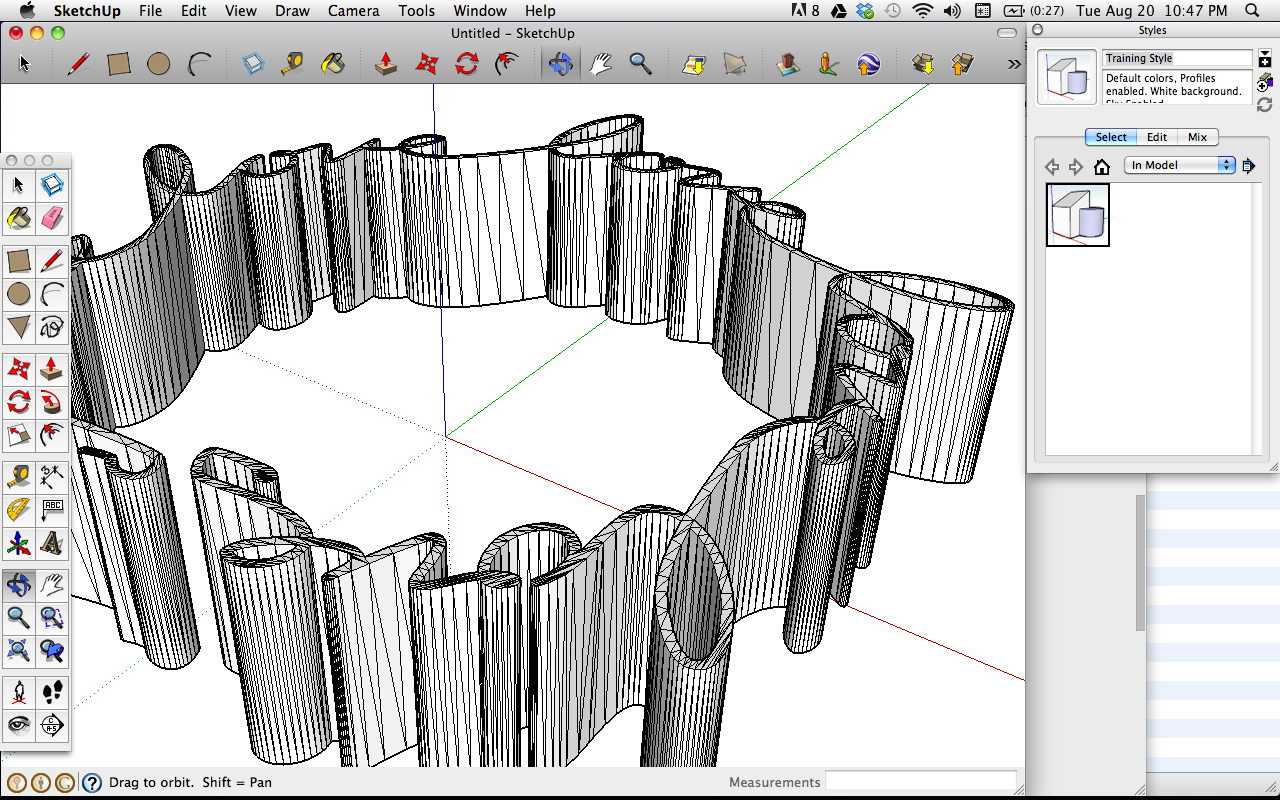
Task: Open the In Model collection dropdown
Action: tap(1180, 165)
